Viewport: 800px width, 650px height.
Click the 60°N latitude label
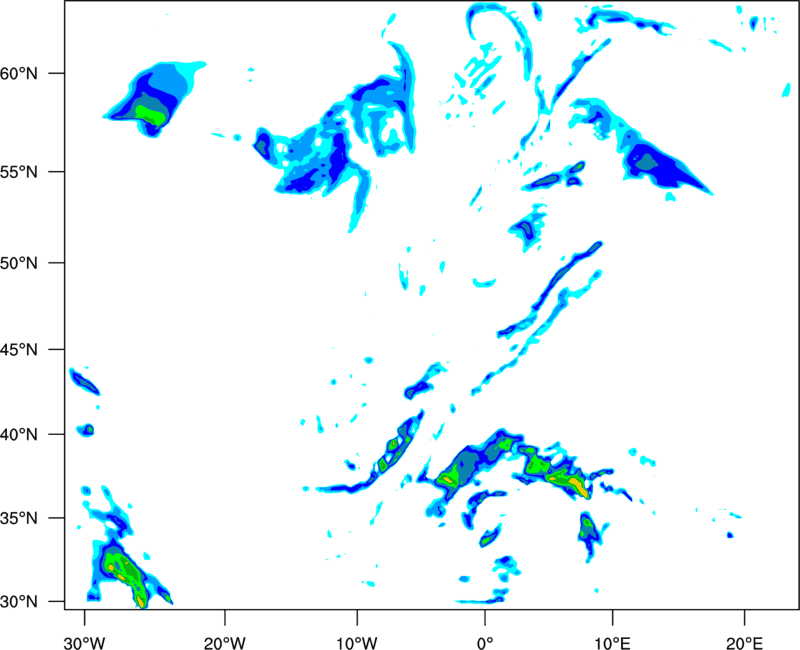19,73
